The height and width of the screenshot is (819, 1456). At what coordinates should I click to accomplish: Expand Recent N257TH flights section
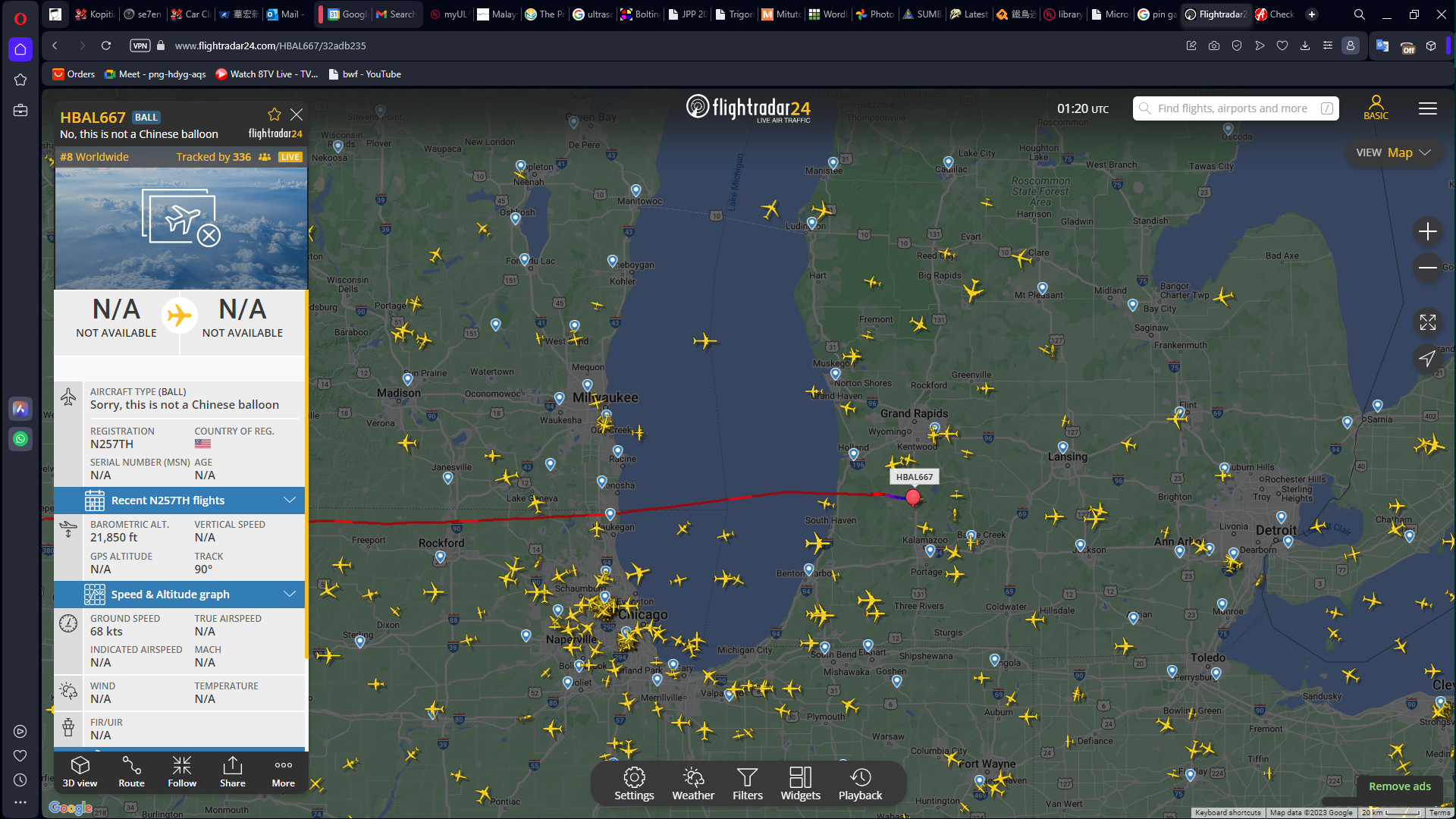180,500
